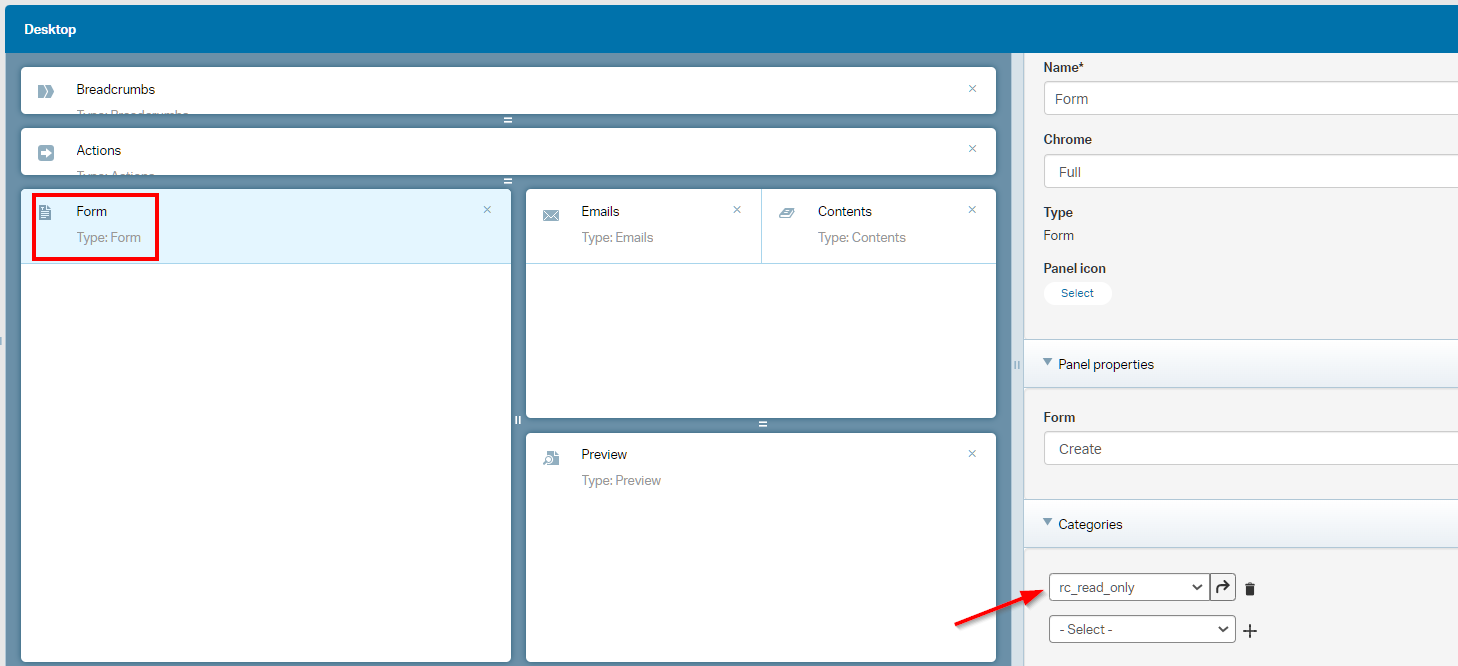
Task: Open the Chrome dropdown showing Full
Action: 1250,172
